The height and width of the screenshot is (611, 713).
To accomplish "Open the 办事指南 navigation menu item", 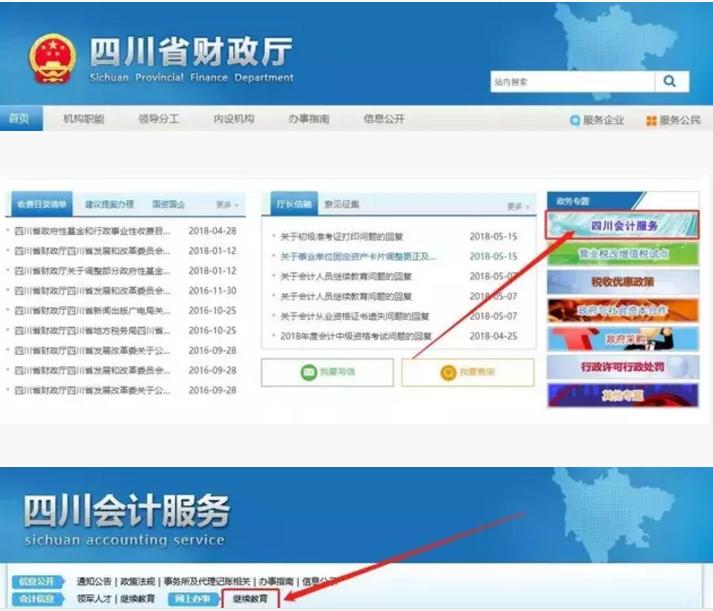I will click(x=308, y=119).
